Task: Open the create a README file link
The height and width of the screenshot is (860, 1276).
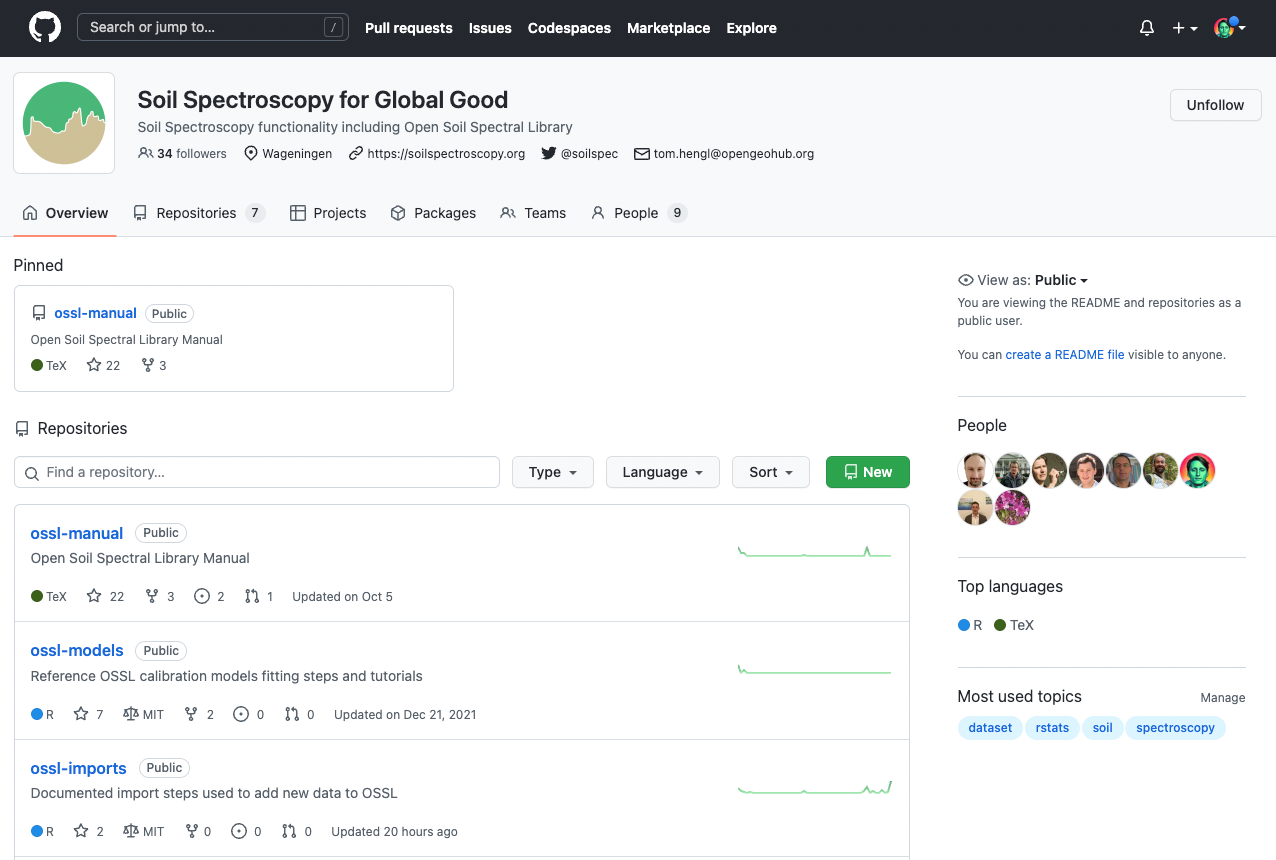Action: click(x=1065, y=354)
